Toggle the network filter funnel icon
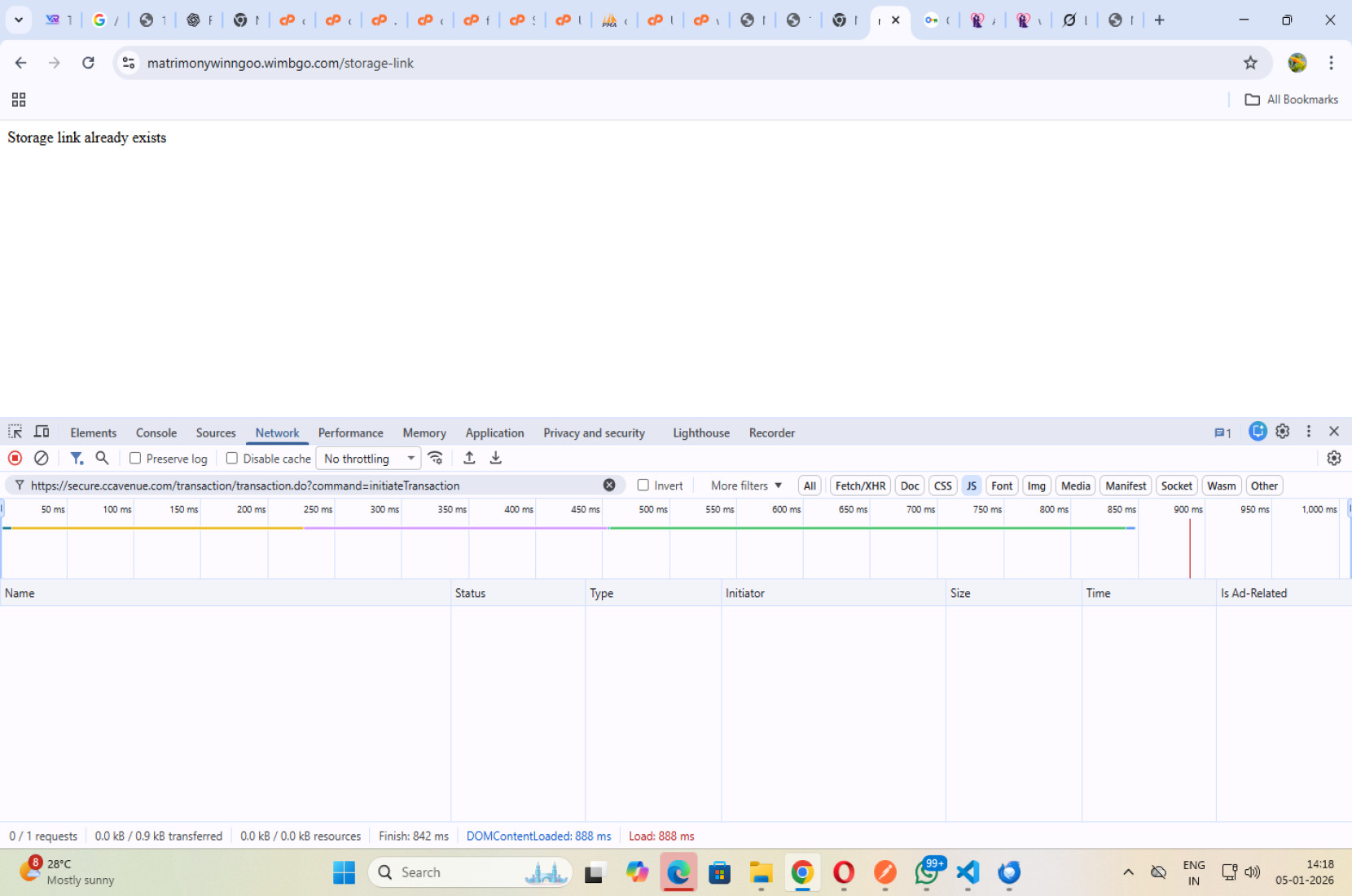1352x896 pixels. (77, 459)
